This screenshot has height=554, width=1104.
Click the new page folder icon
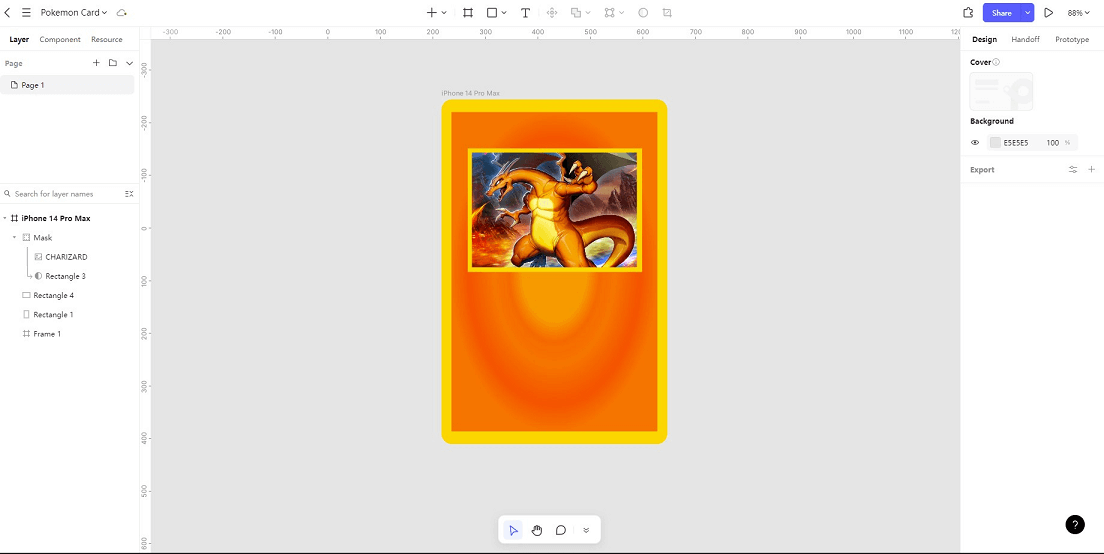coord(113,63)
